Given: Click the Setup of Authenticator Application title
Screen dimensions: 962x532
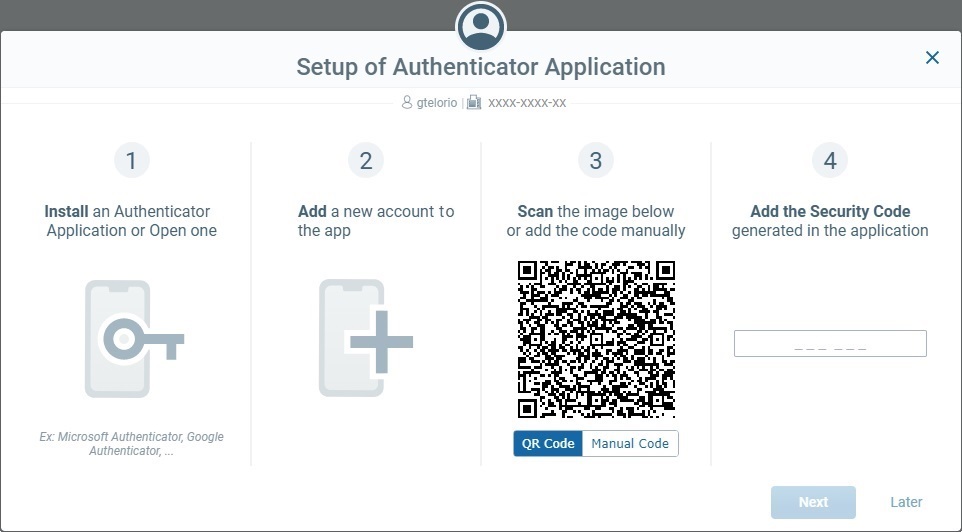Looking at the screenshot, I should pos(481,67).
